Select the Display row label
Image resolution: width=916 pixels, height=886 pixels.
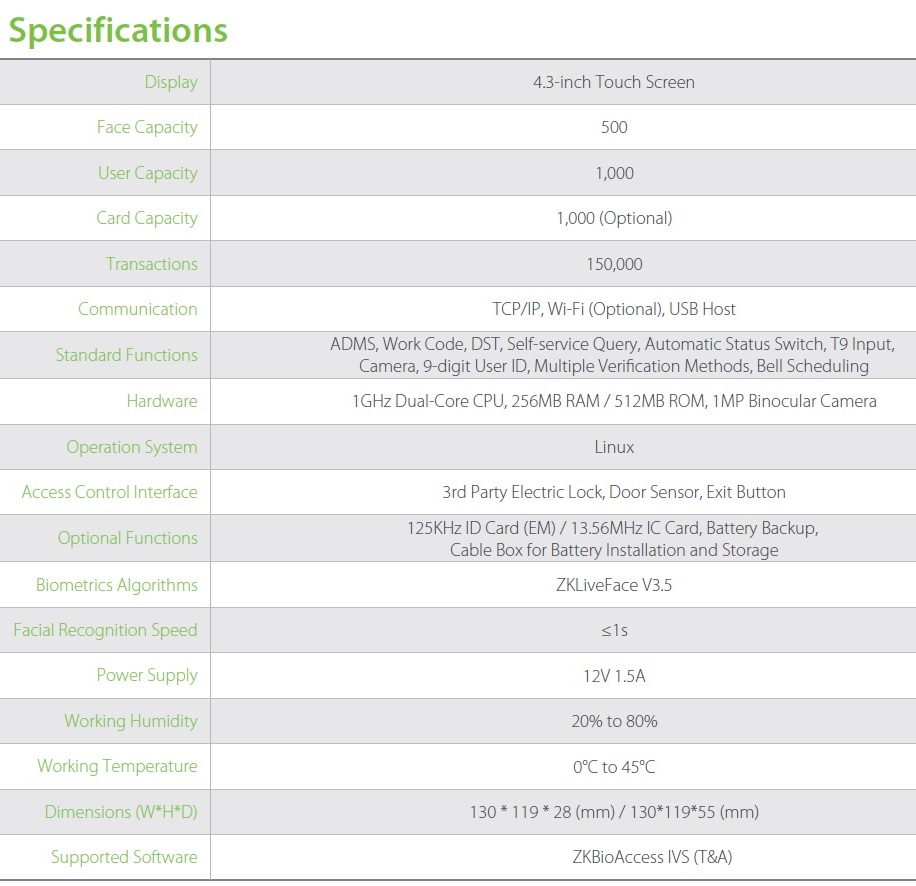171,82
